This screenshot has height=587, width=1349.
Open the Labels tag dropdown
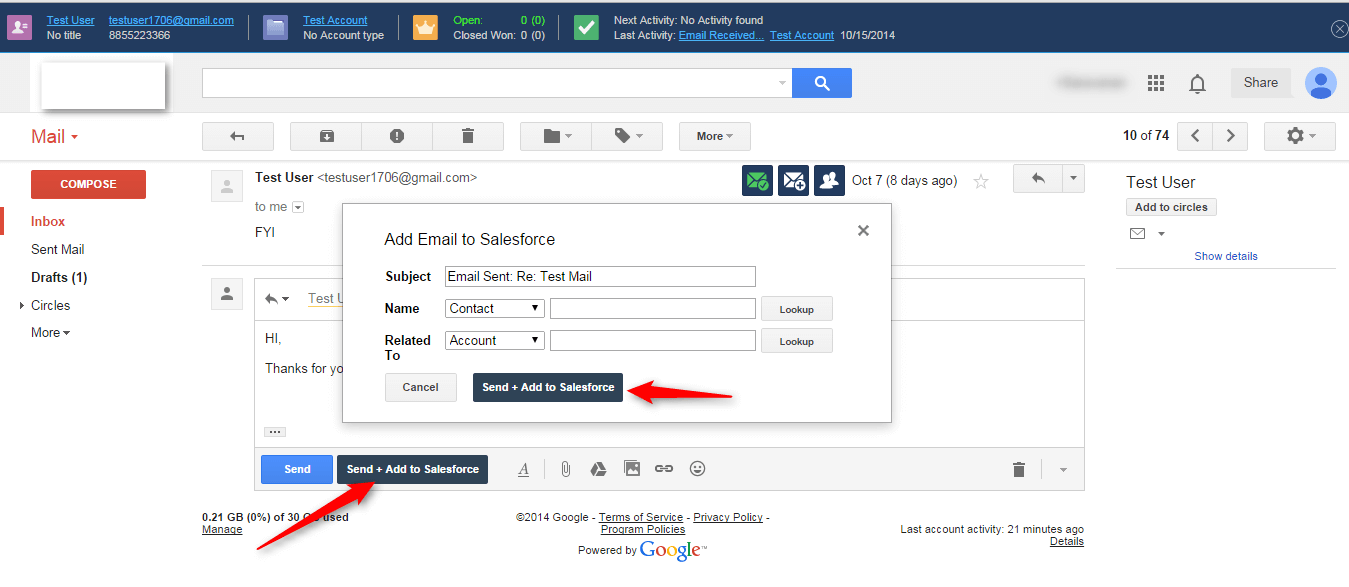(x=627, y=136)
